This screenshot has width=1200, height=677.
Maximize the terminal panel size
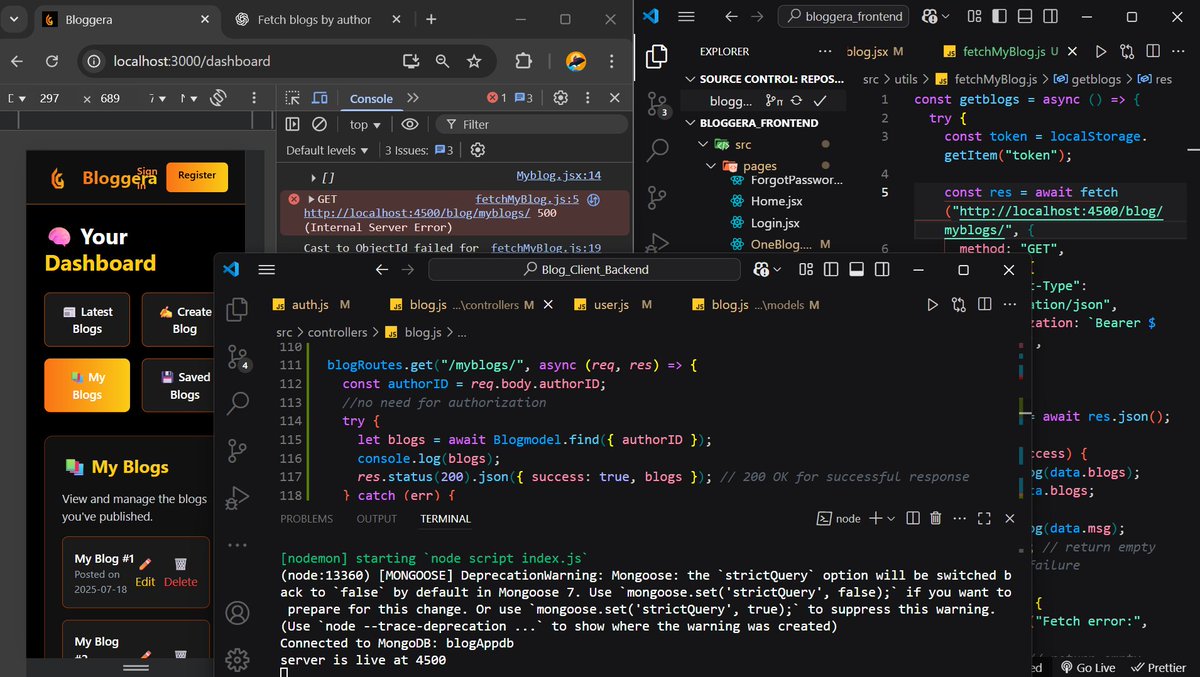pos(984,518)
